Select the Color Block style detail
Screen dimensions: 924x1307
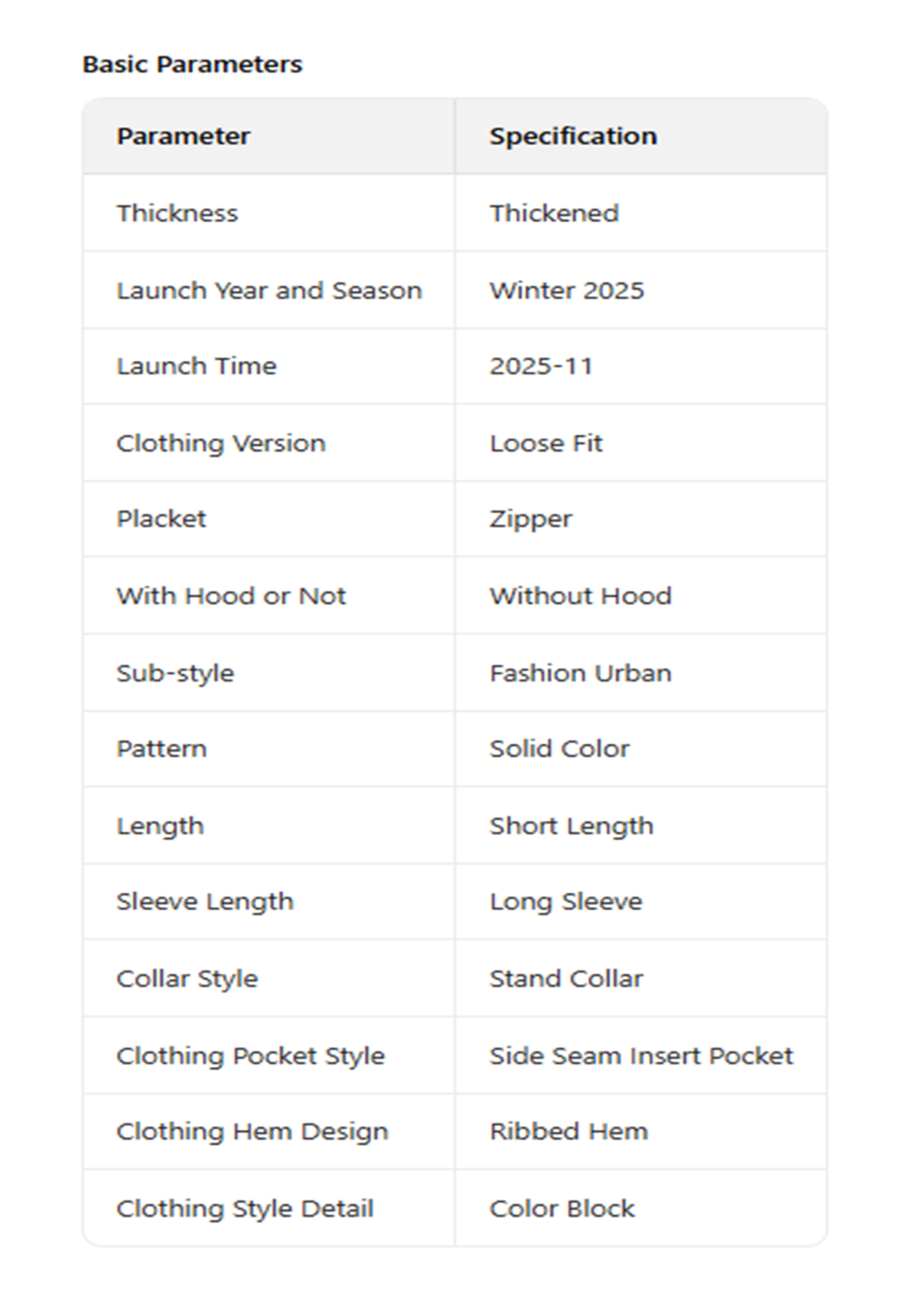tap(561, 1209)
